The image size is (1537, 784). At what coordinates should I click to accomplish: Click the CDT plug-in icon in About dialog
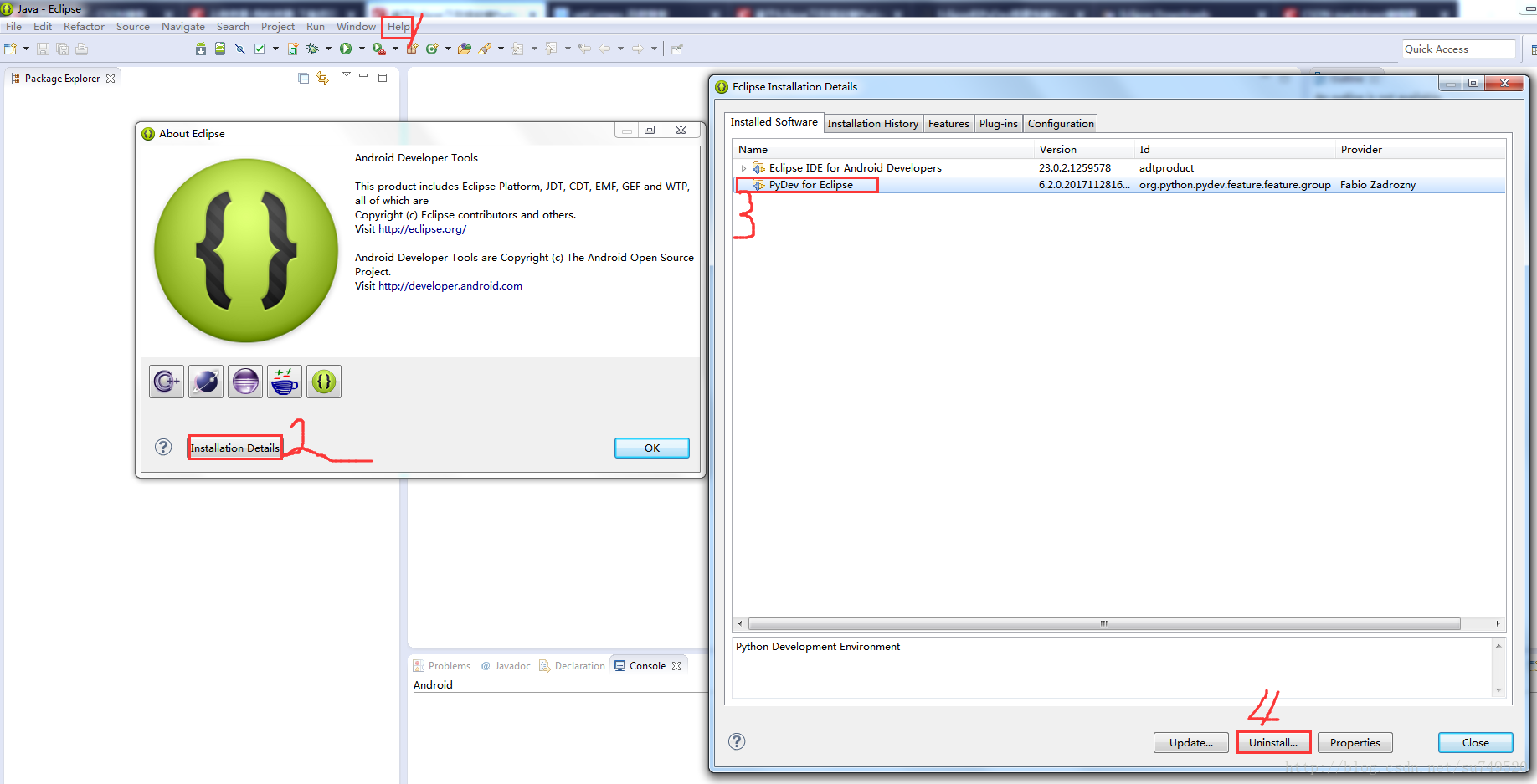(167, 382)
